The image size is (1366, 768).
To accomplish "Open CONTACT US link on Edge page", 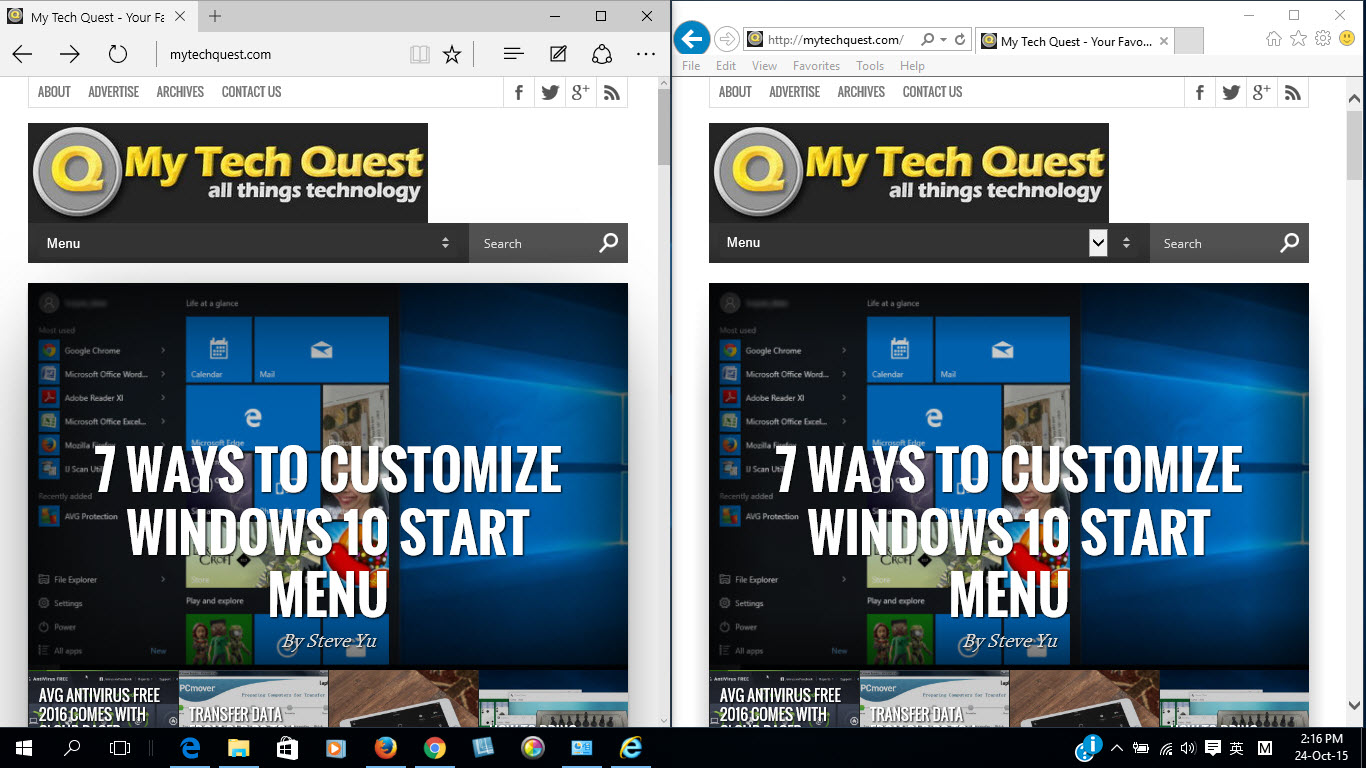I will pyautogui.click(x=251, y=92).
